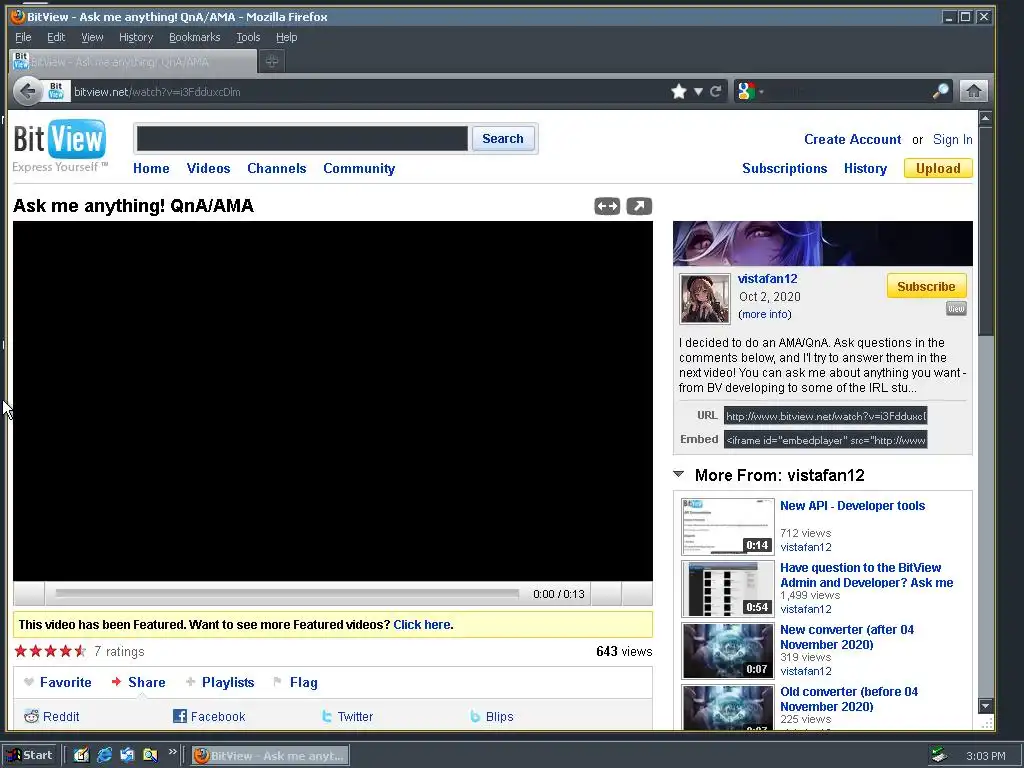This screenshot has height=768, width=1024.
Task: Open the Edit menu
Action: tap(56, 37)
